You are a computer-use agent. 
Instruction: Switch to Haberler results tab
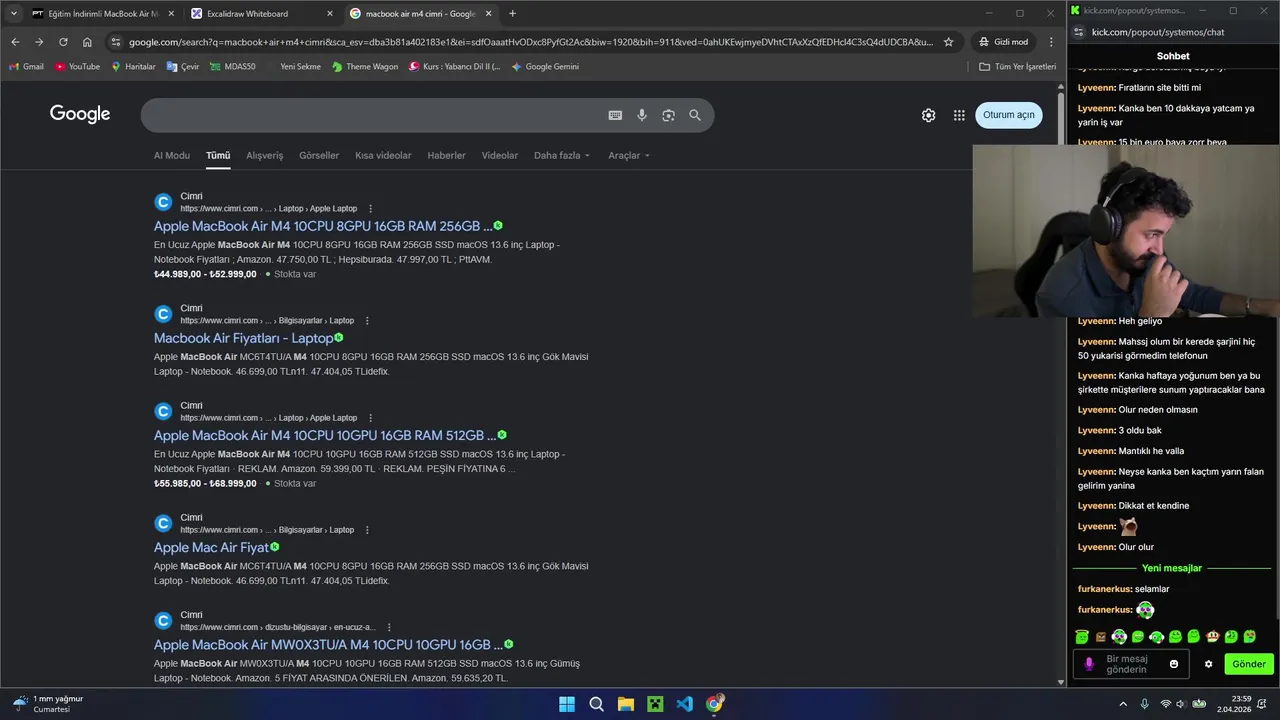446,155
